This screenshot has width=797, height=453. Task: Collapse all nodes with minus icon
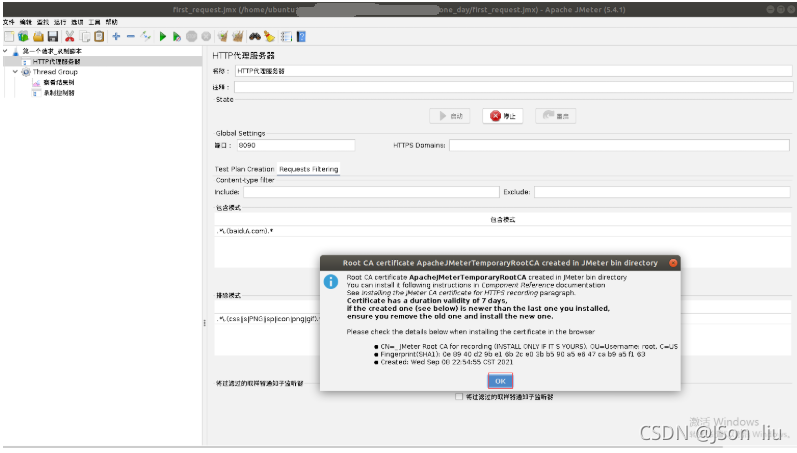click(131, 37)
